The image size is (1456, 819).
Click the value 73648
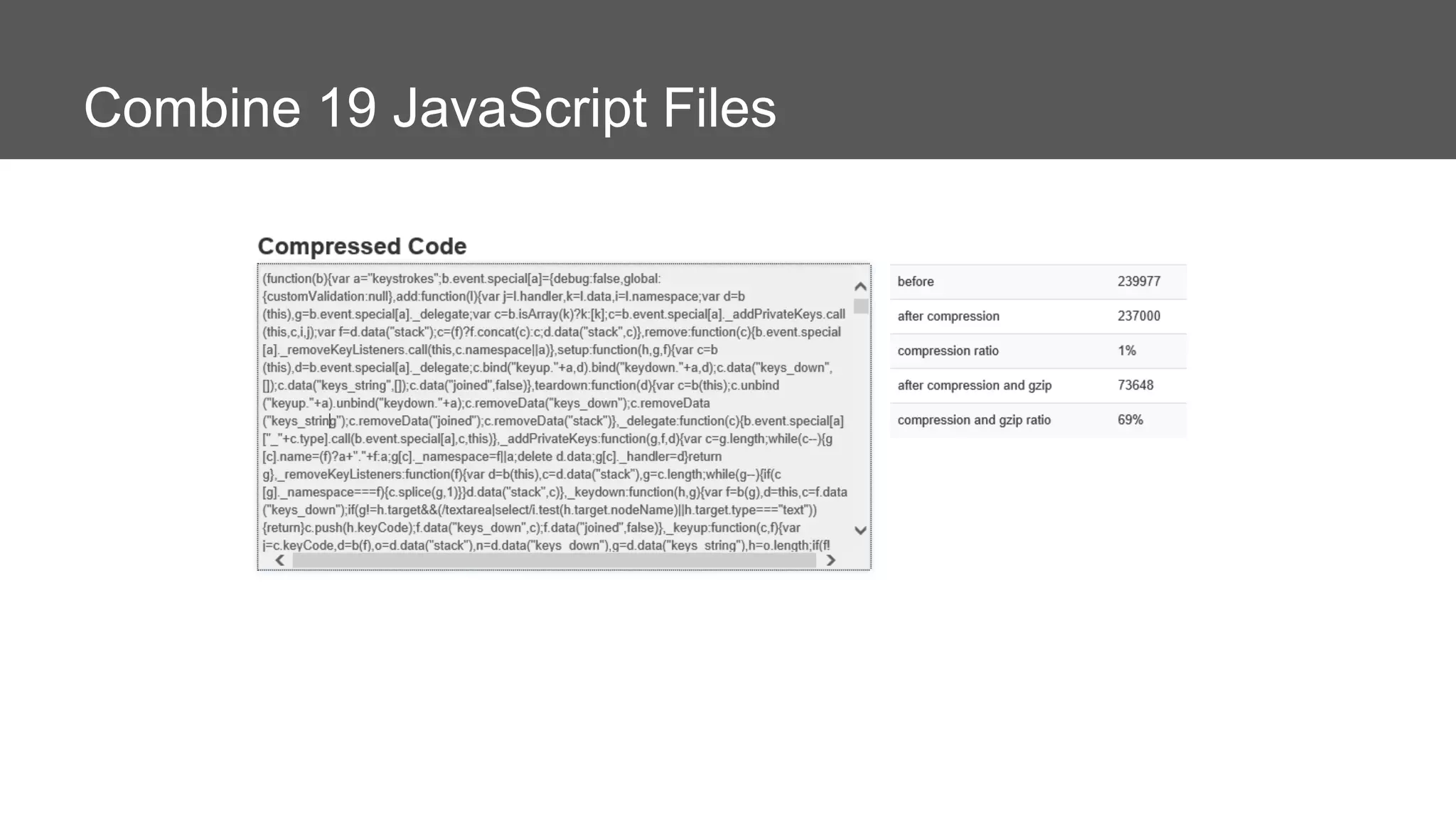1135,385
